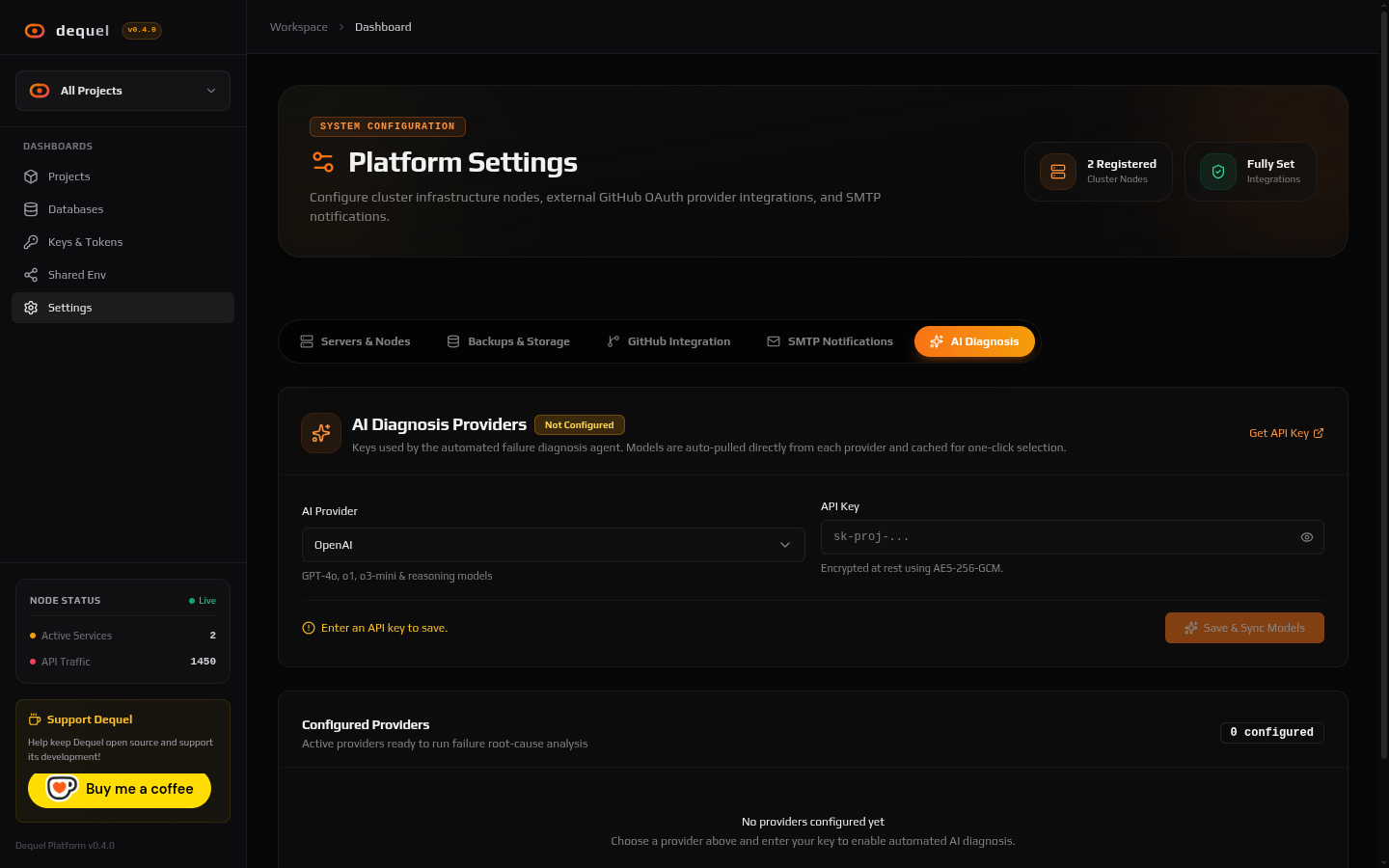This screenshot has width=1389, height=868.
Task: Click the 2 Registered cluster nodes icon
Action: [1058, 172]
